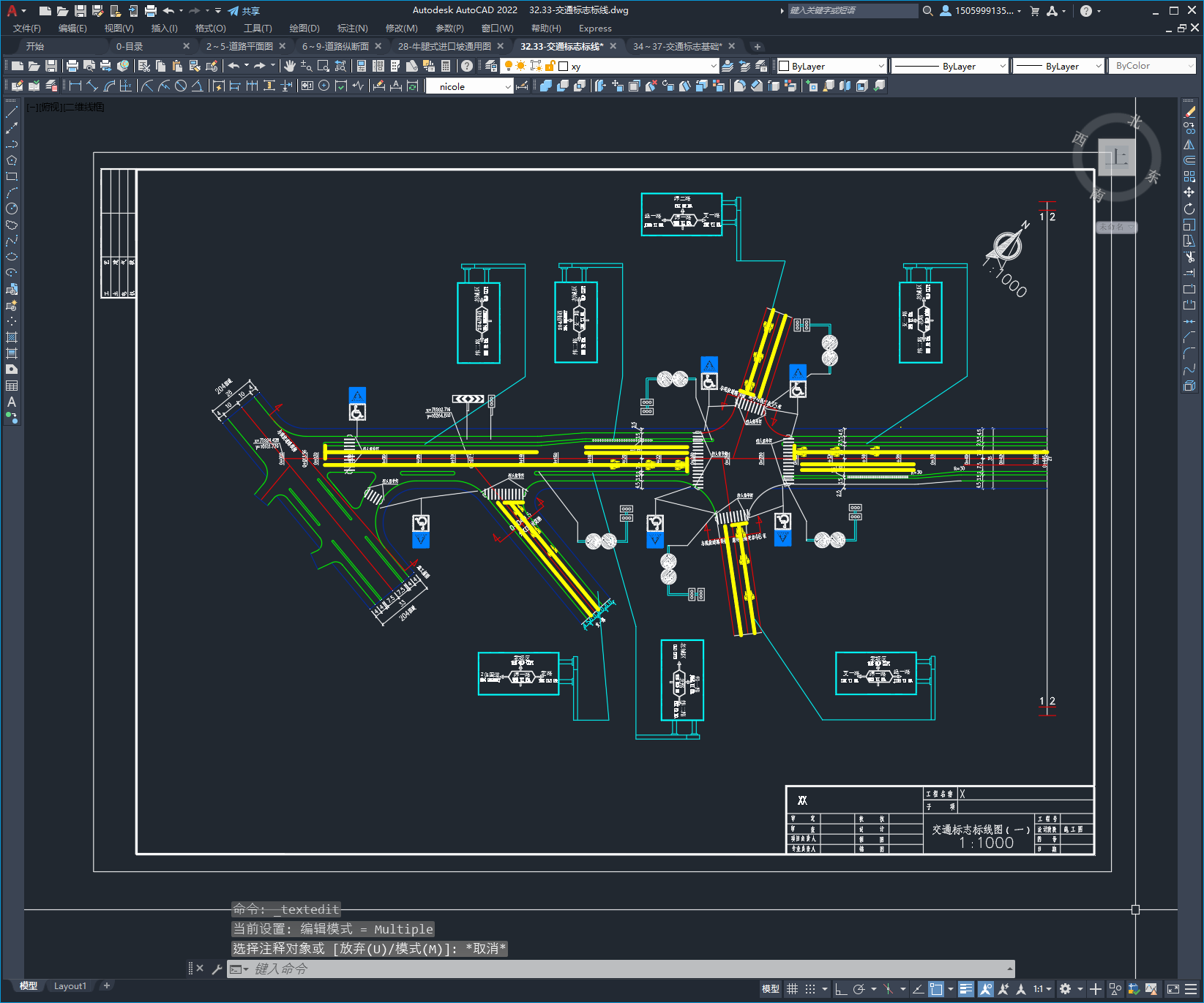This screenshot has width=1204, height=1003.
Task: Select the Move tool in modify toolbar
Action: 1189,192
